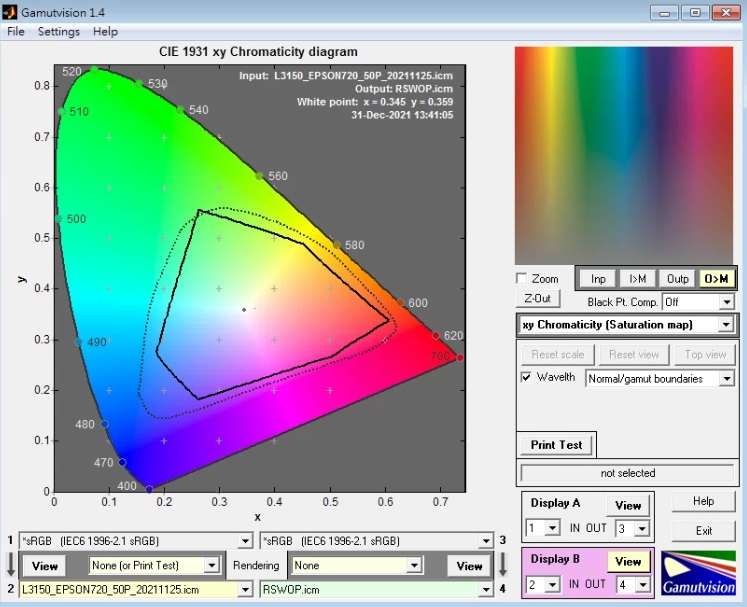This screenshot has height=607, width=747.
Task: Click the white point in the chromaticity diagram
Action: [243, 309]
